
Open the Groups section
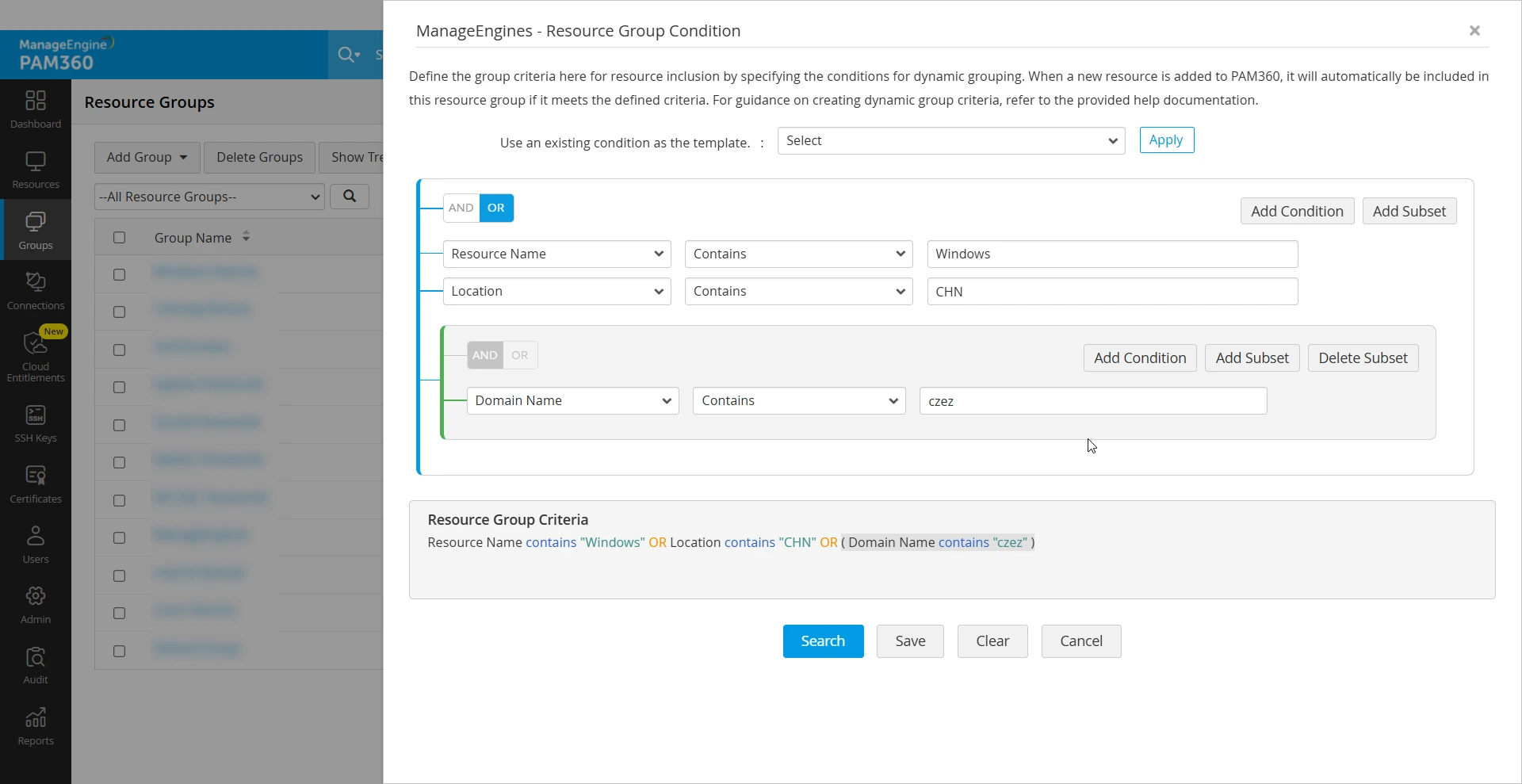(x=35, y=229)
